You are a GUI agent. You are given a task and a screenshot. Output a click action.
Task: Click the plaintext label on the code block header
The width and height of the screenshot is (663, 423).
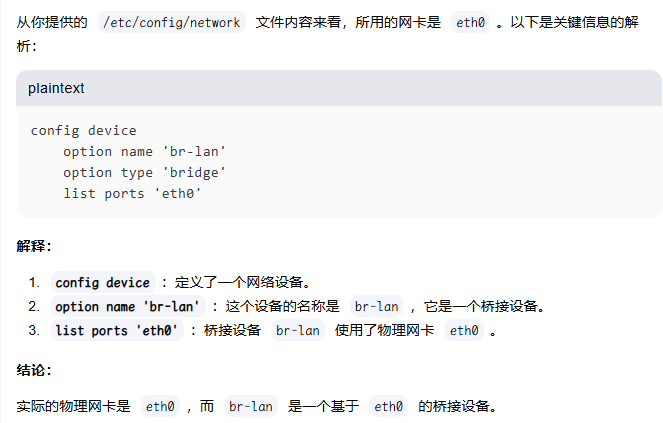click(56, 88)
